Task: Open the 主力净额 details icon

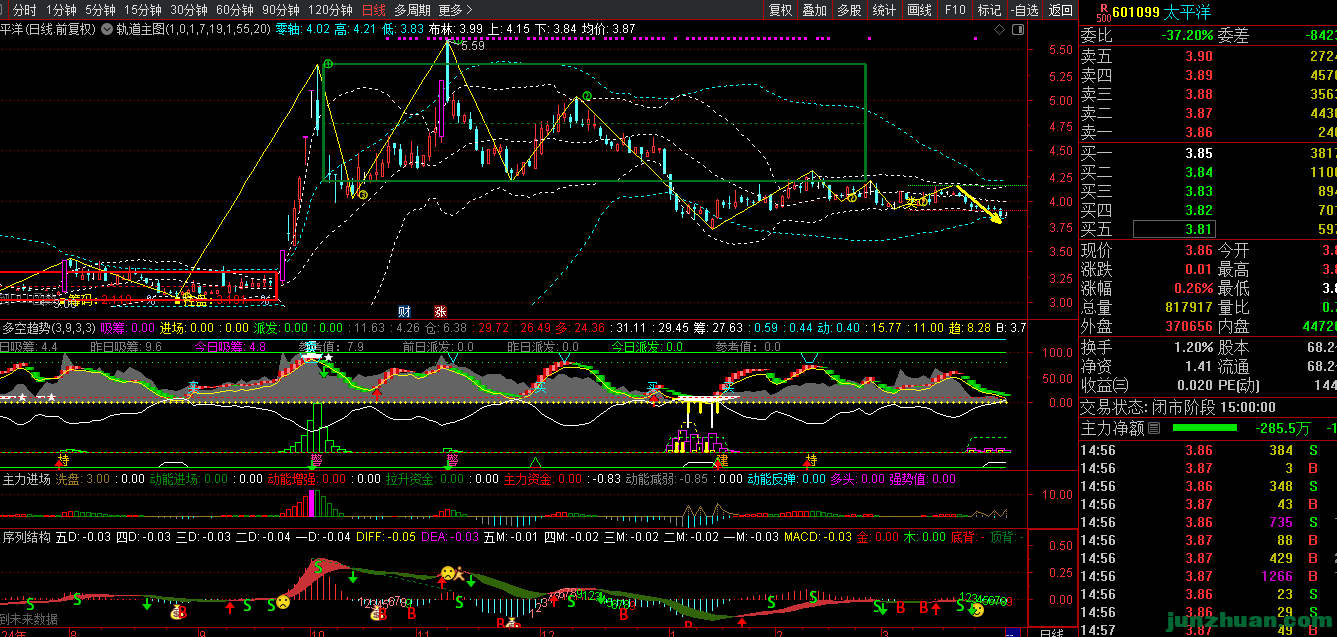Action: [1154, 428]
